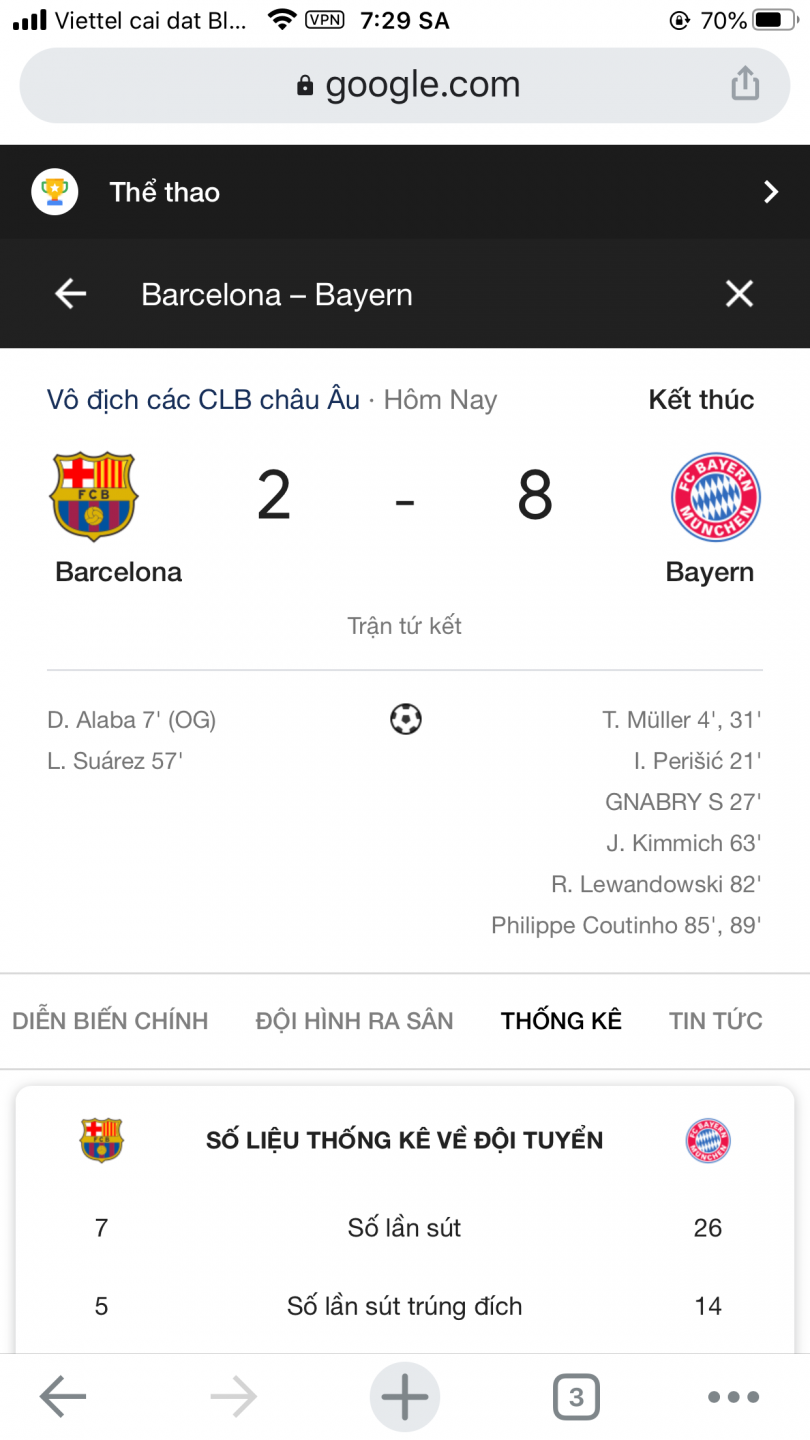
Task: Tap the trophy sports icon
Action: pos(55,192)
